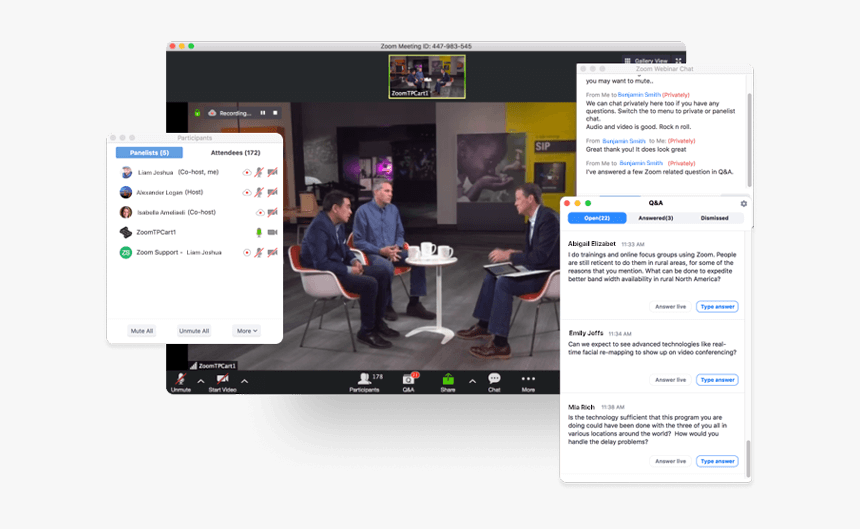Image resolution: width=860 pixels, height=529 pixels.
Task: Toggle Isabella Ameliadi's video off icon
Action: point(272,212)
